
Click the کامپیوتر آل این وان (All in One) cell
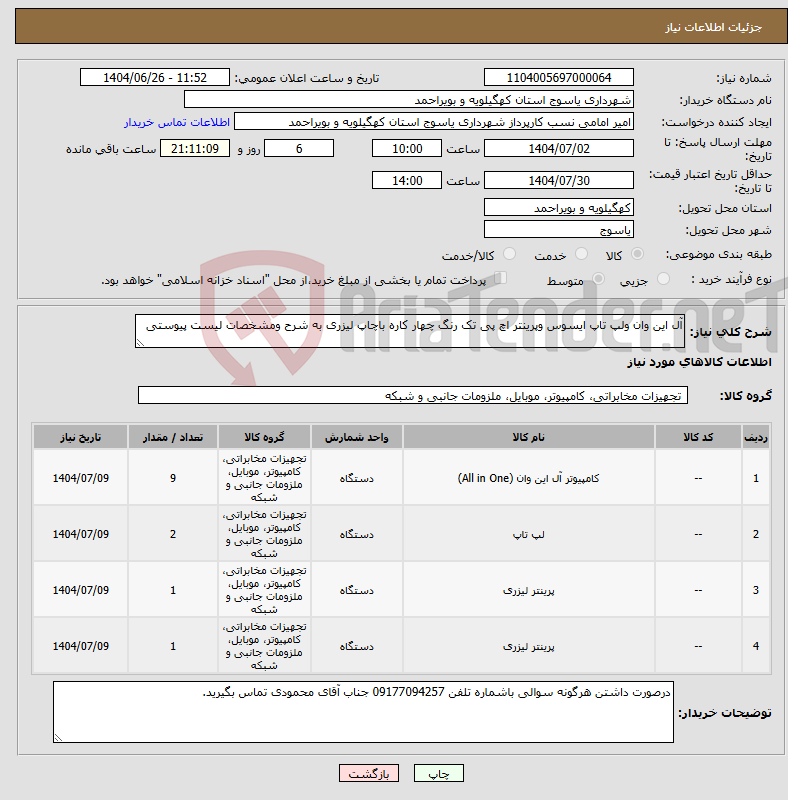click(529, 478)
